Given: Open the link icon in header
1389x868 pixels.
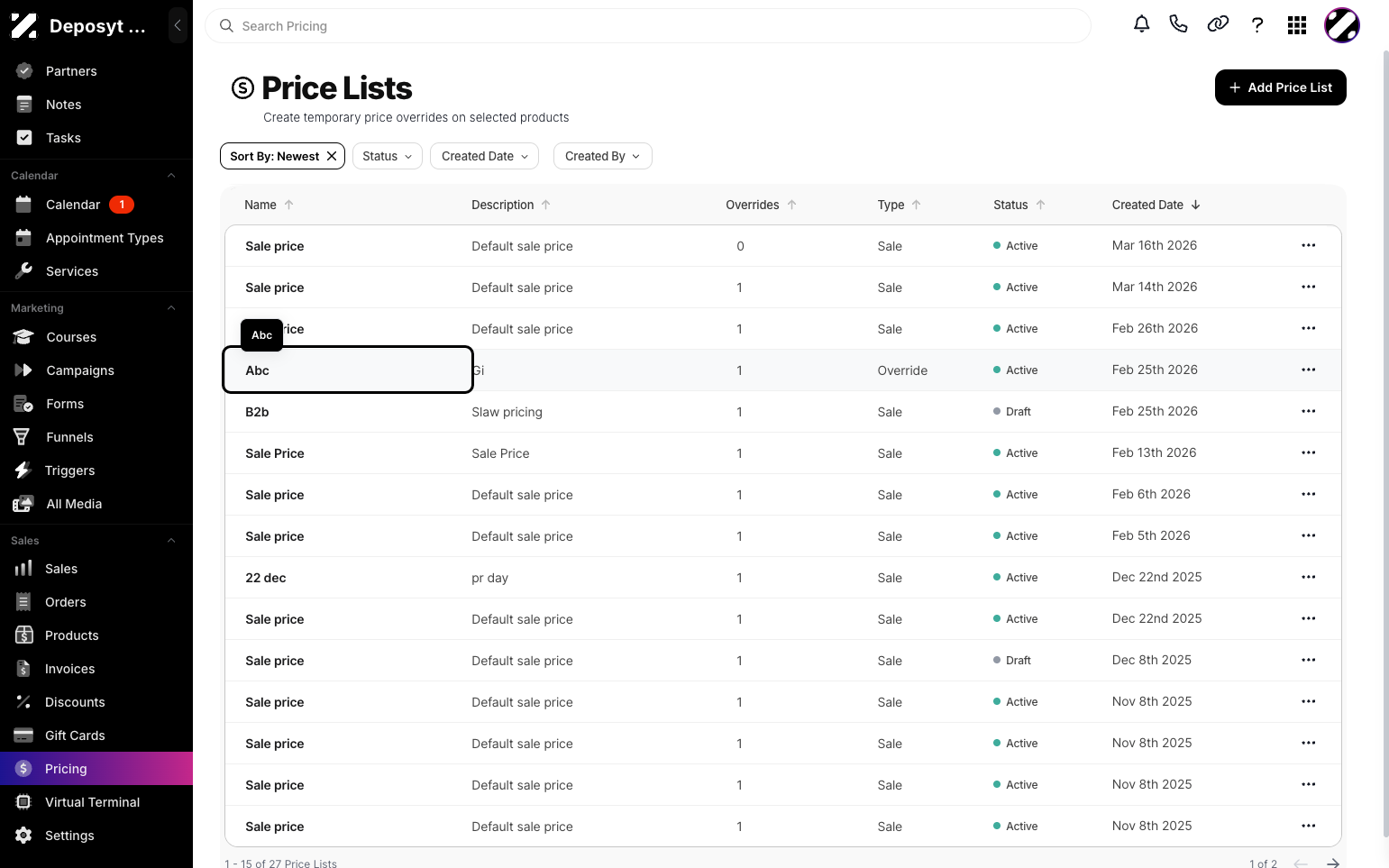Looking at the screenshot, I should [1218, 24].
